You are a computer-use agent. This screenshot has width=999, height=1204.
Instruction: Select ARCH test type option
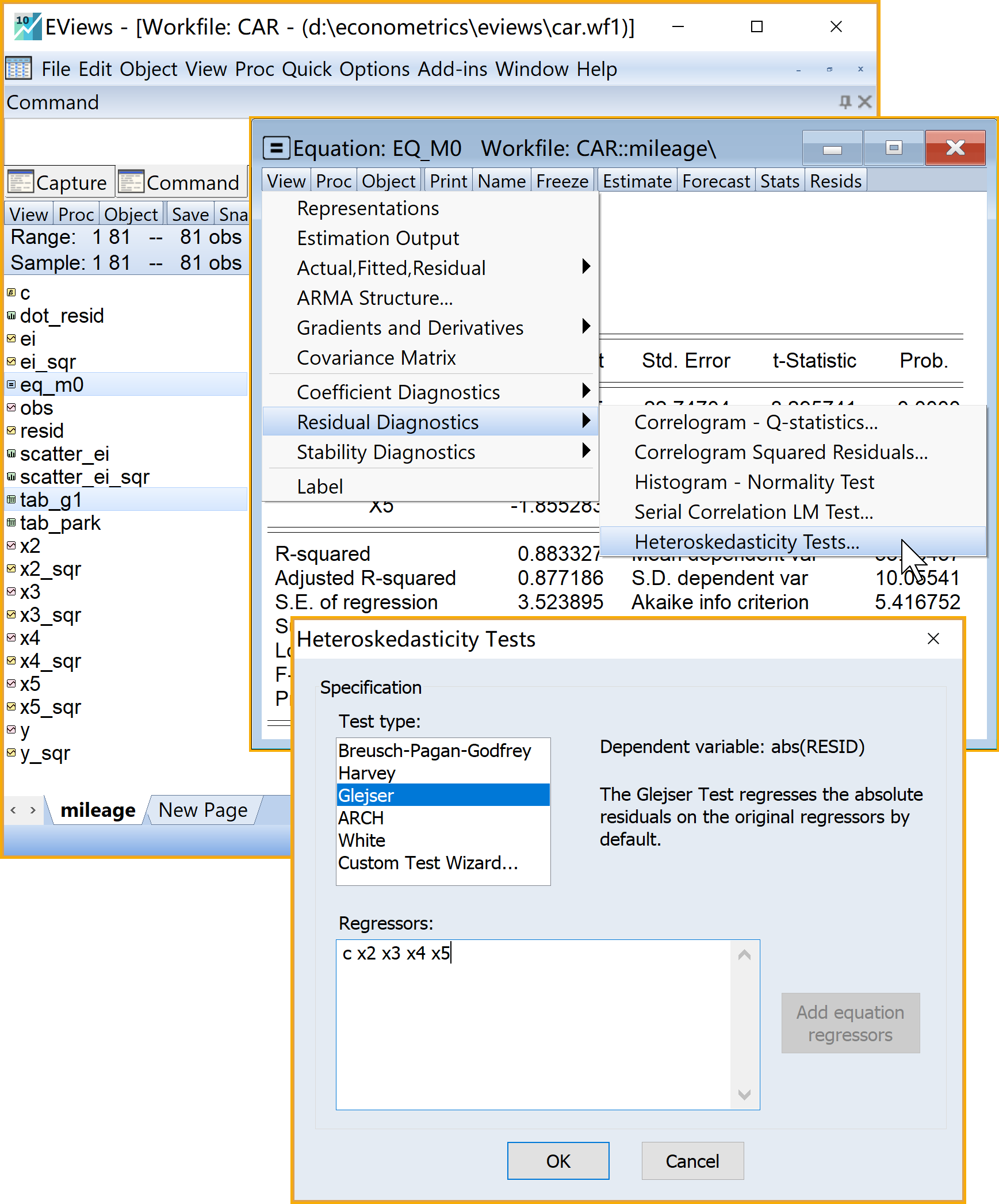(361, 817)
